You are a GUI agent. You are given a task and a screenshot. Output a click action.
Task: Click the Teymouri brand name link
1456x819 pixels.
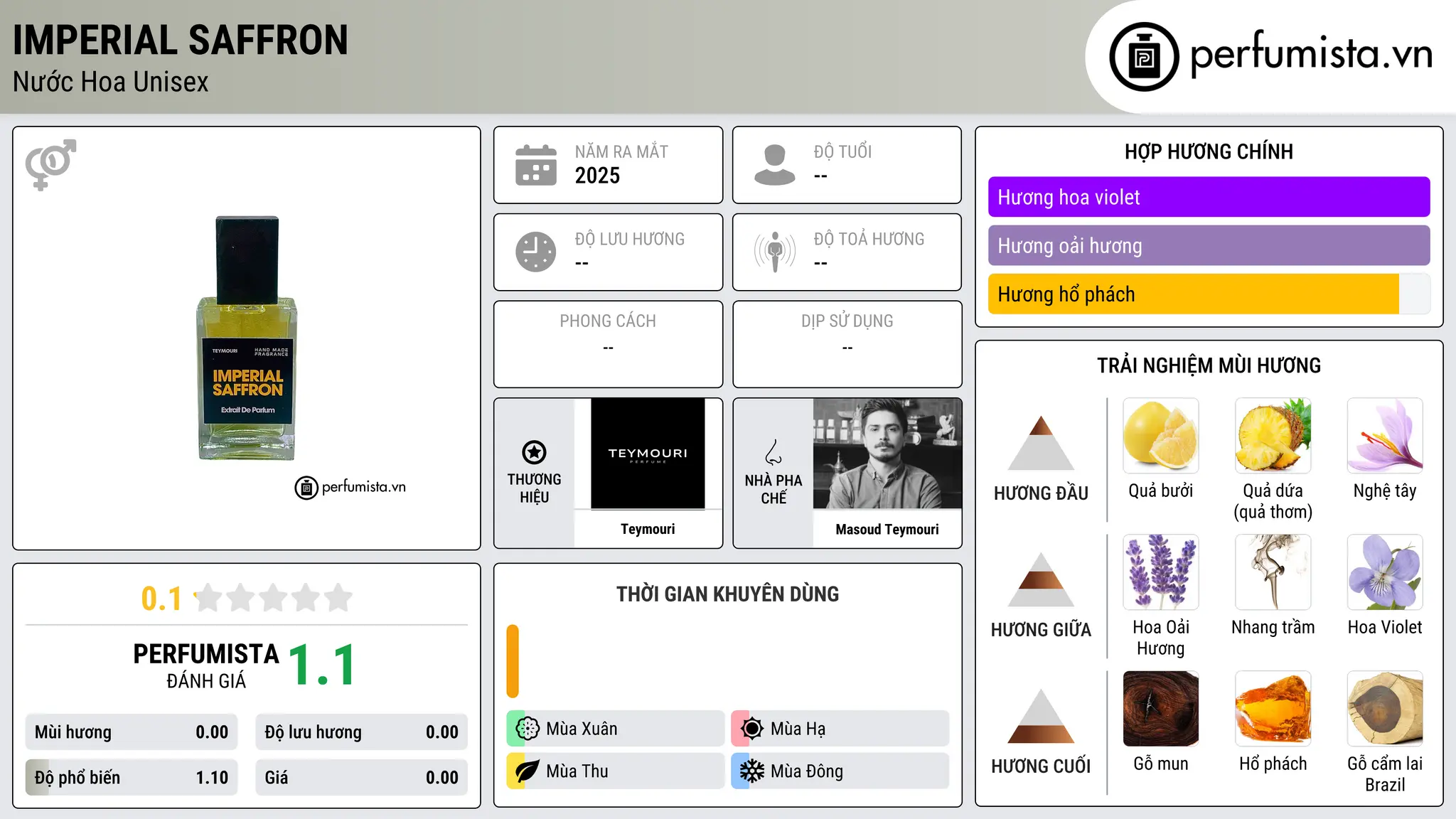(x=648, y=529)
